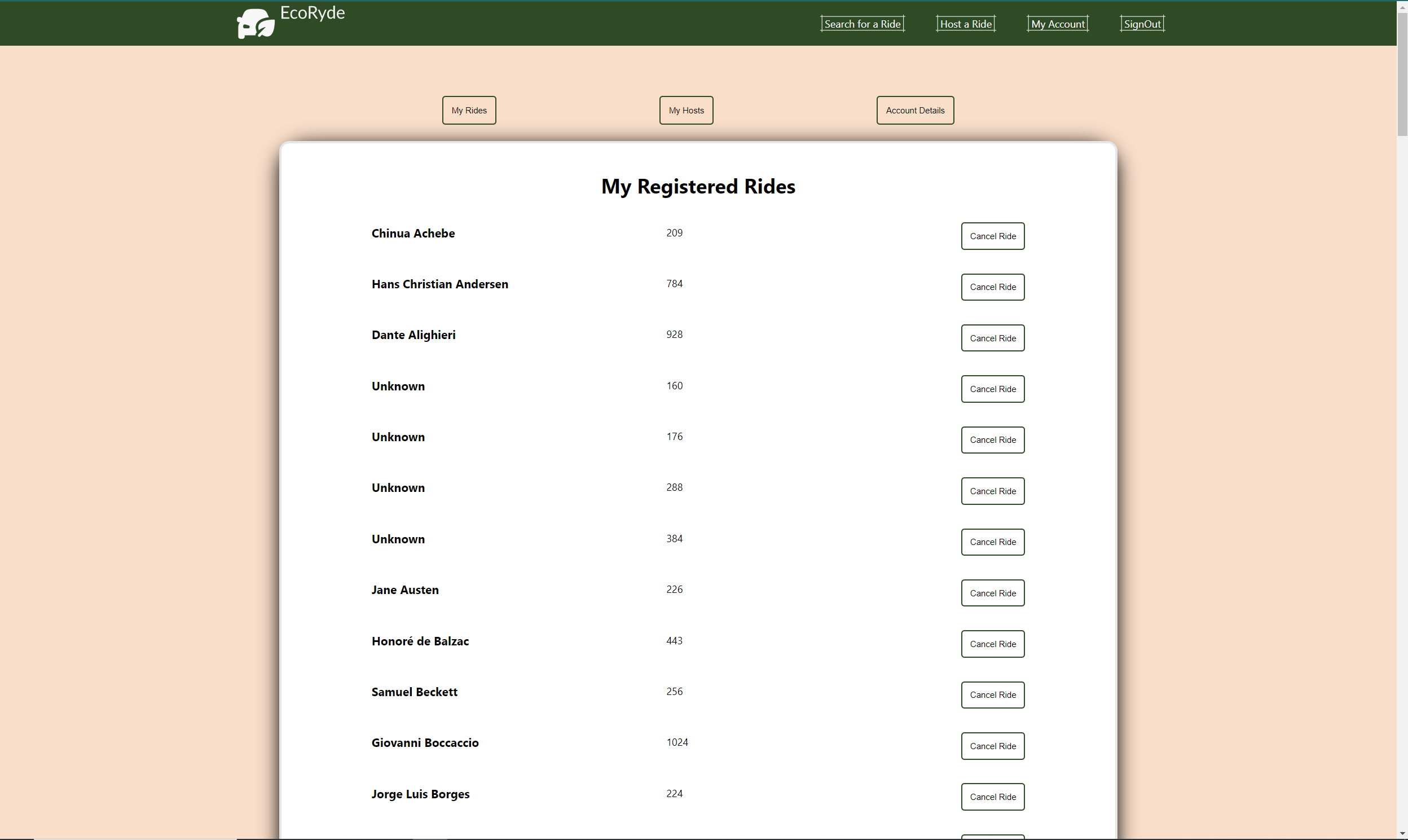Screen dimensions: 1408x840
Task: Click the EcoRyde car leaf logo
Action: pos(255,24)
